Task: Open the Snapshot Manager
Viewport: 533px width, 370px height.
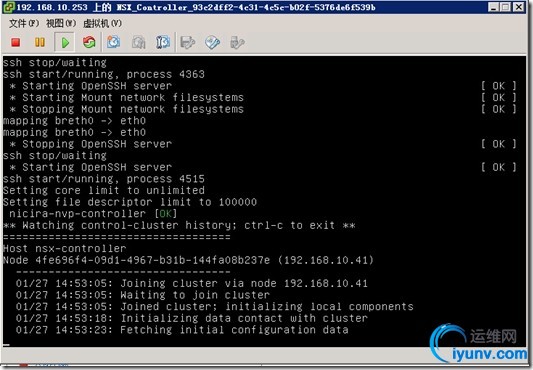Action: [163, 43]
